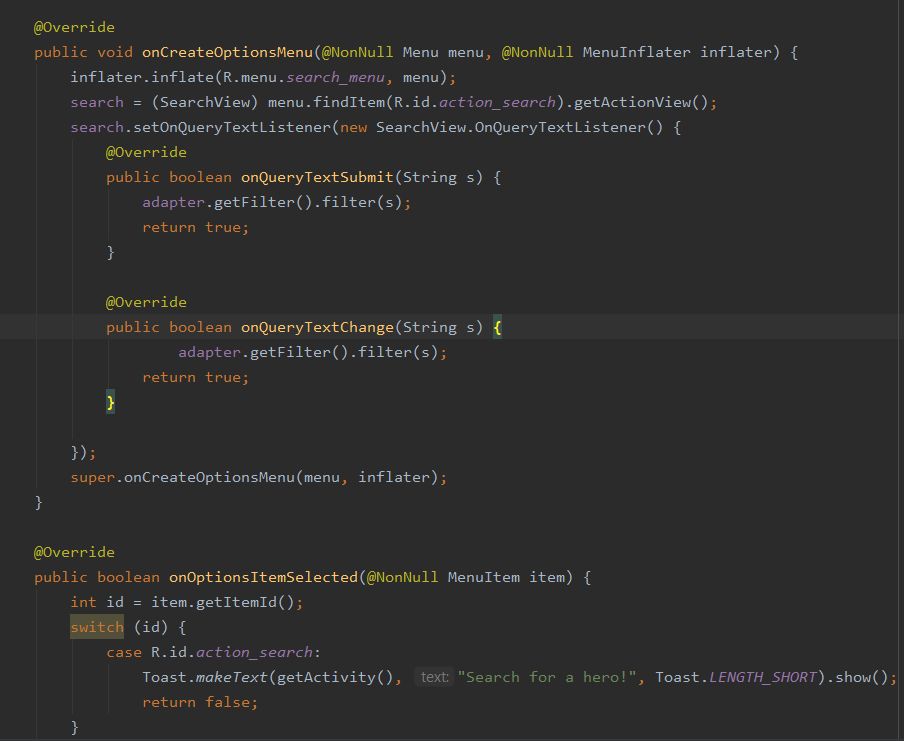Click highlighted opening brace after onQueryTextChange
The width and height of the screenshot is (904, 741).
point(497,328)
